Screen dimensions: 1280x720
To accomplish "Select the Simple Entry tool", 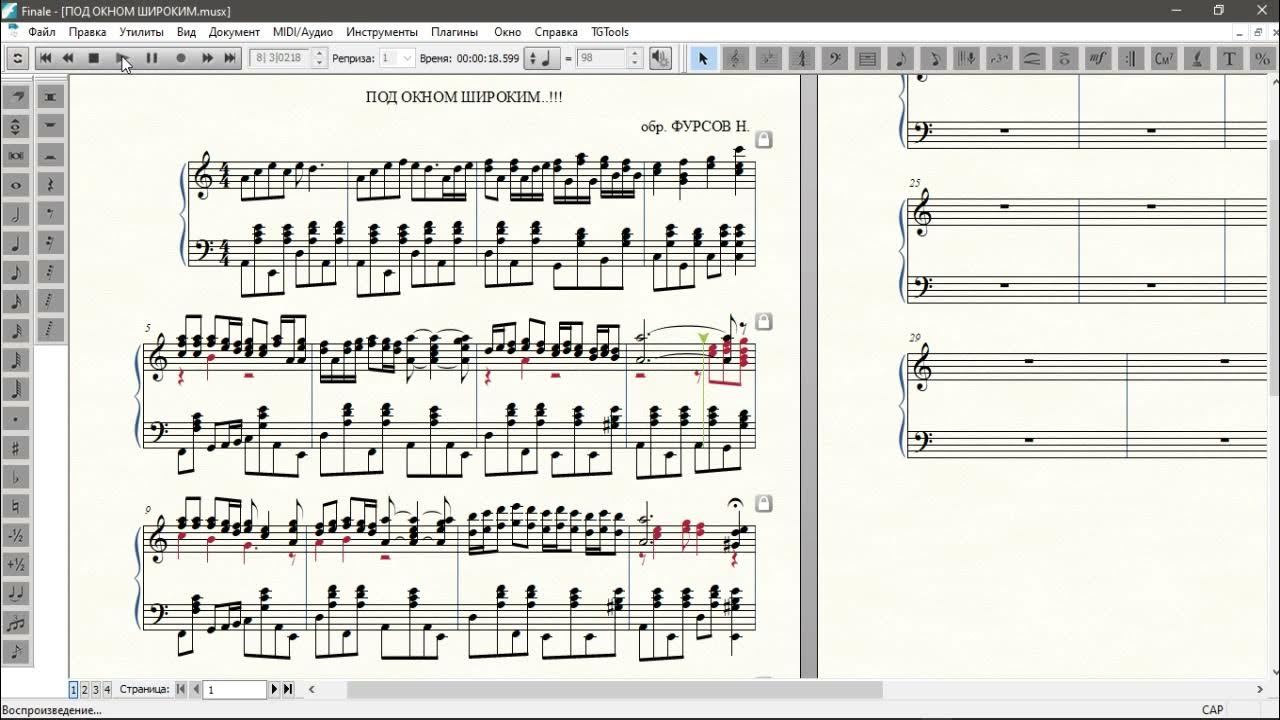I will tap(901, 58).
